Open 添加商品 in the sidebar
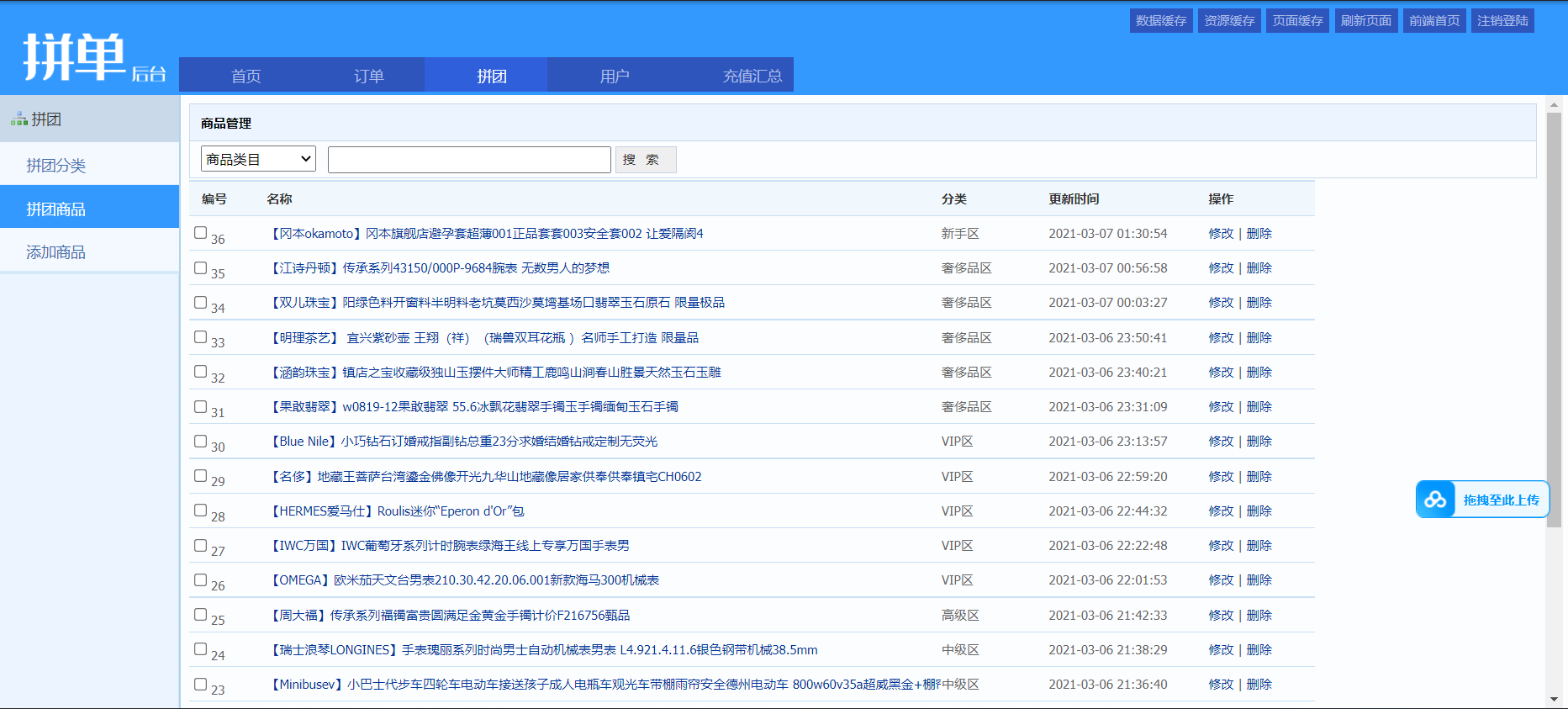The width and height of the screenshot is (1568, 709). [89, 251]
